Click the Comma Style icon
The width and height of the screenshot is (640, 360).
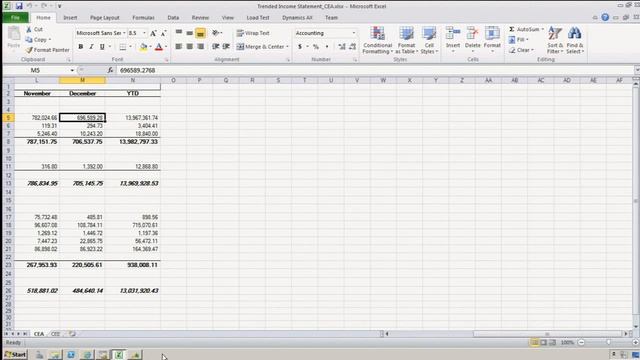pos(327,47)
